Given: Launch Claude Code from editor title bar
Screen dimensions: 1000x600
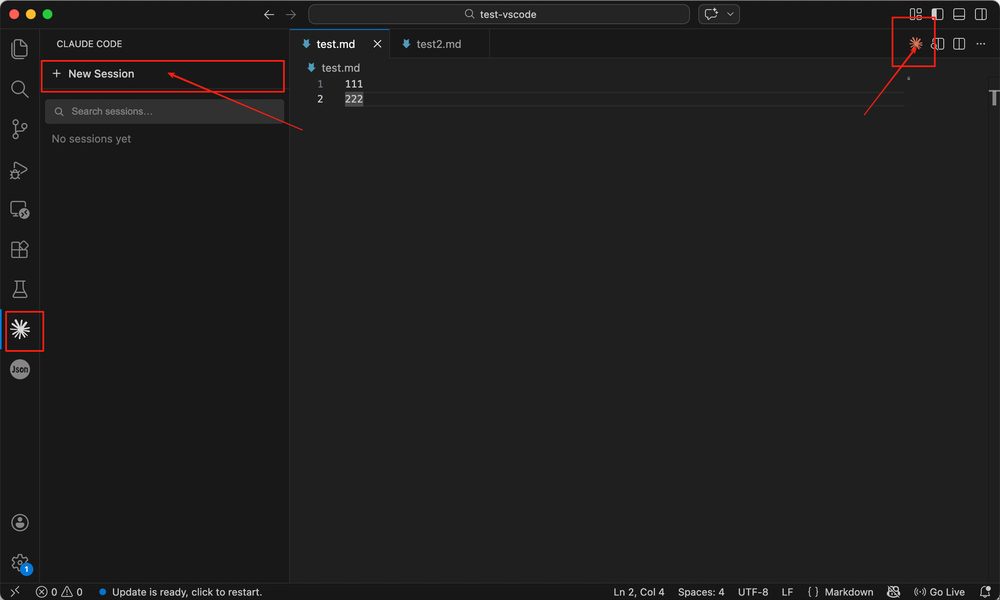Looking at the screenshot, I should point(914,44).
